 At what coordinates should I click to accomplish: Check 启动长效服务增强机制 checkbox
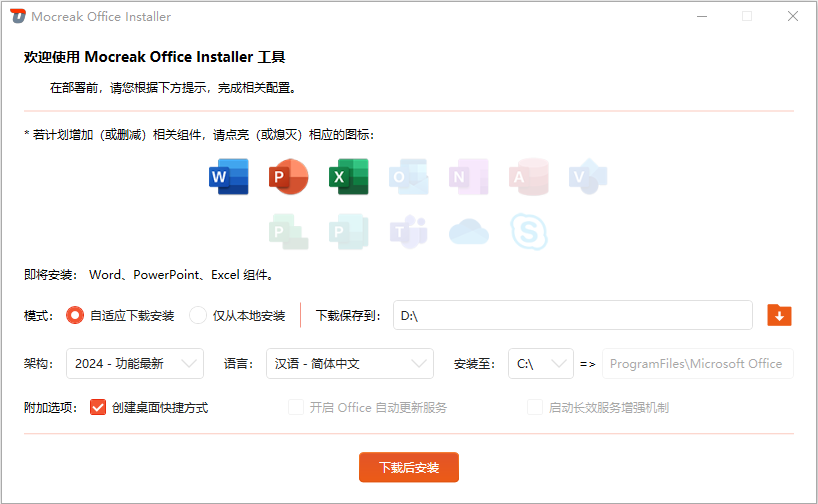coord(535,407)
